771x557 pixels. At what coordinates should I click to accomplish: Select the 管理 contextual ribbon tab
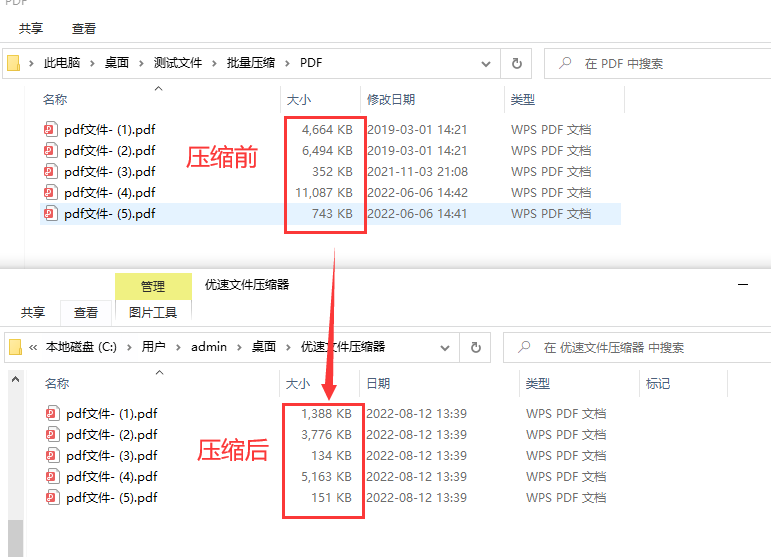tap(153, 286)
